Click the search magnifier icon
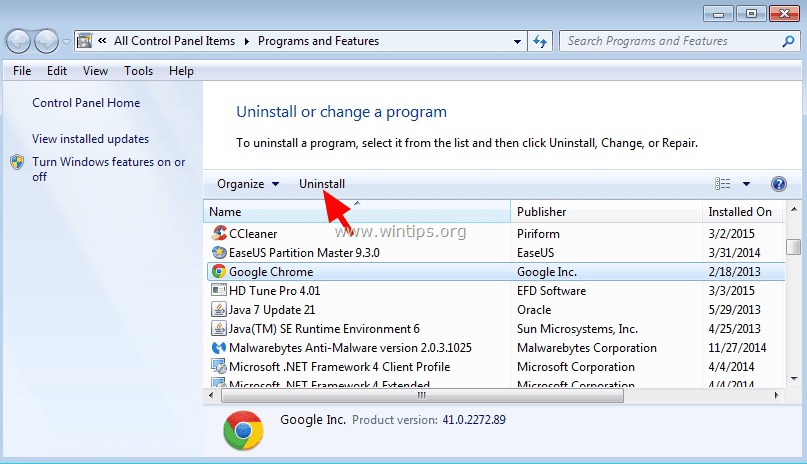The height and width of the screenshot is (464, 807). point(788,41)
